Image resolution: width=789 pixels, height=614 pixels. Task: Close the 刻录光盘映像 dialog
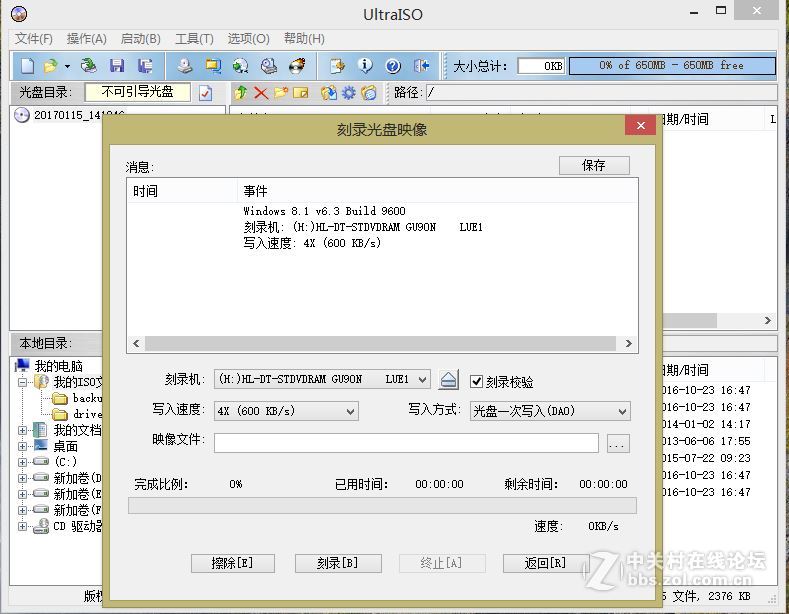pyautogui.click(x=641, y=125)
